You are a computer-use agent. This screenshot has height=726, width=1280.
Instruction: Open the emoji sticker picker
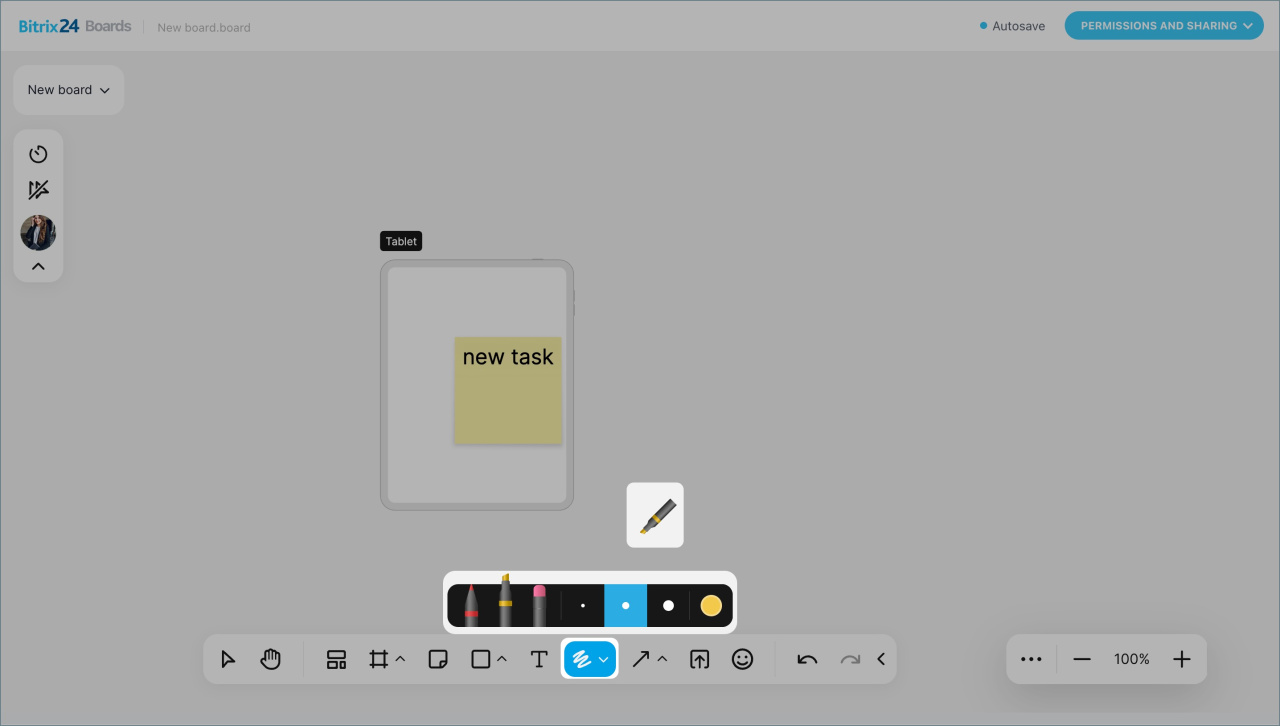(742, 660)
